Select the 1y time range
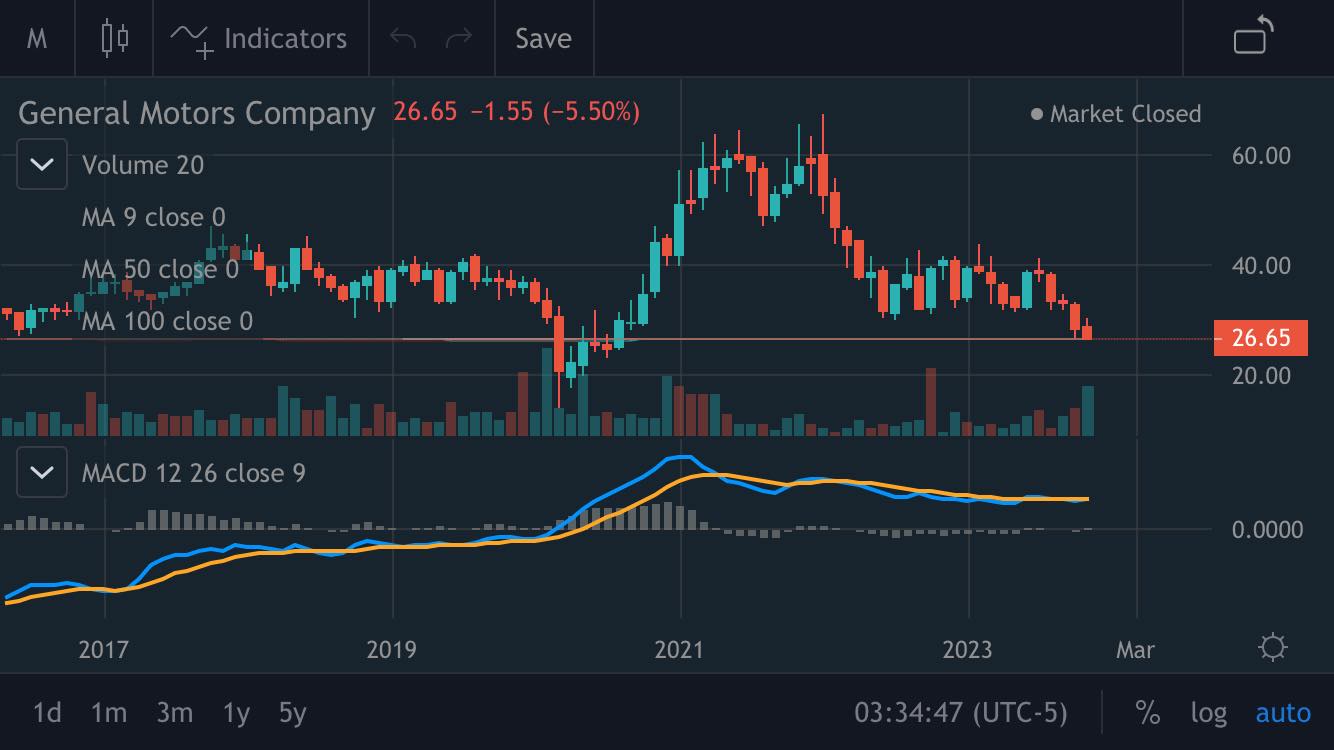Screen dimensions: 1334x750 click(236, 713)
